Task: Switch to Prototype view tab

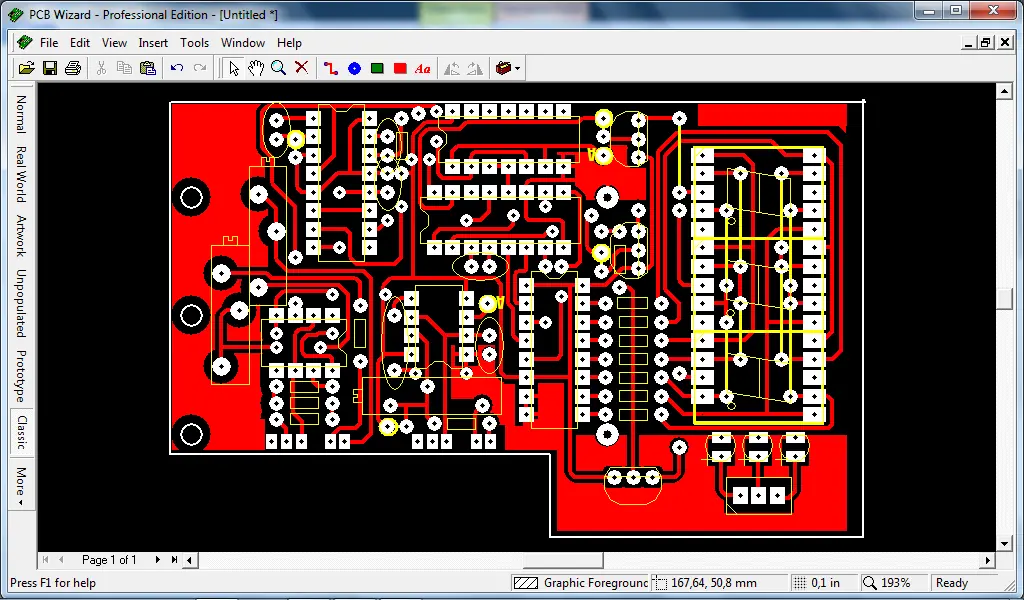Action: click(x=21, y=376)
